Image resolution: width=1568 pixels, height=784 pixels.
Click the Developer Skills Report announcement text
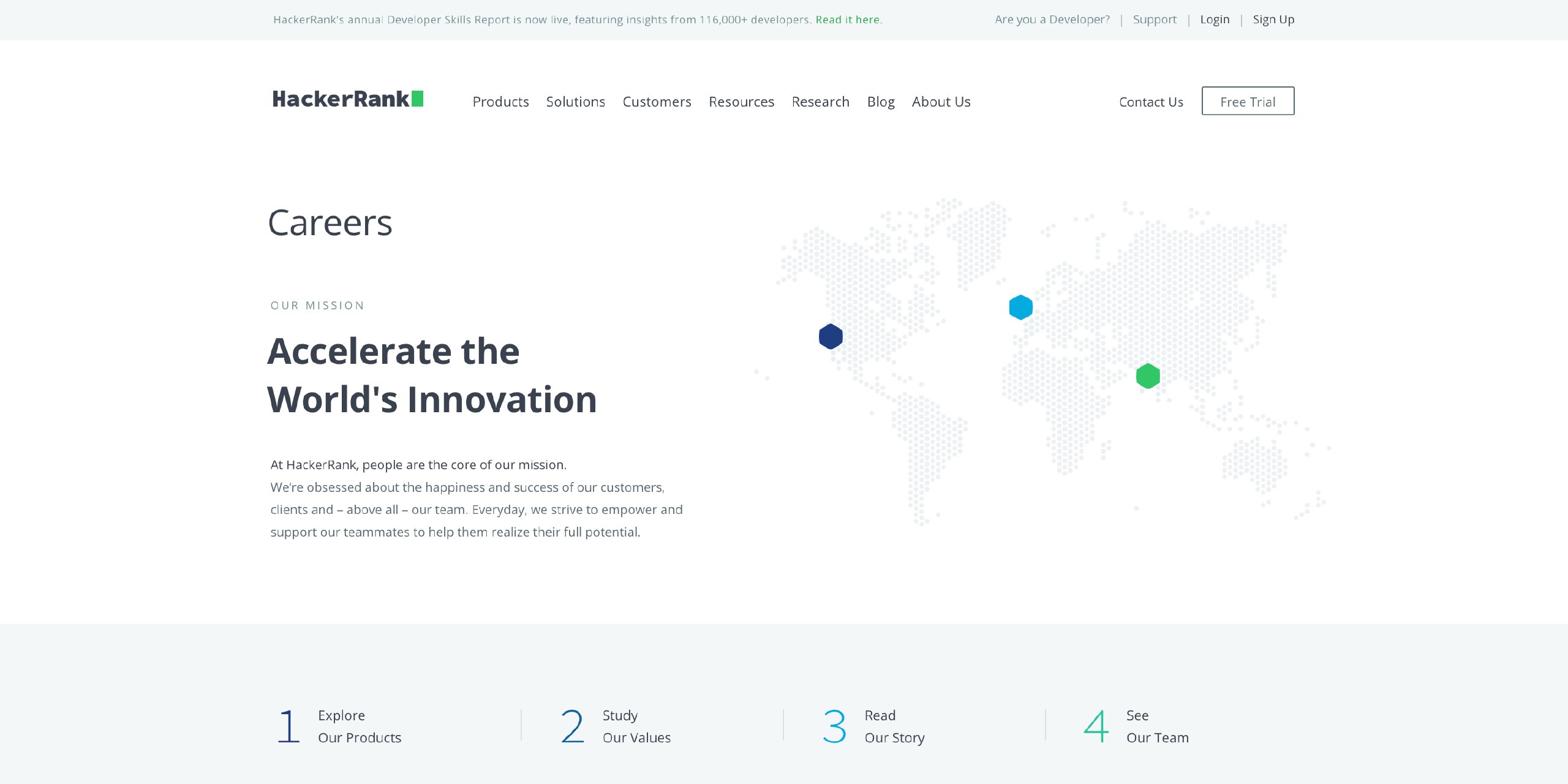(x=543, y=20)
